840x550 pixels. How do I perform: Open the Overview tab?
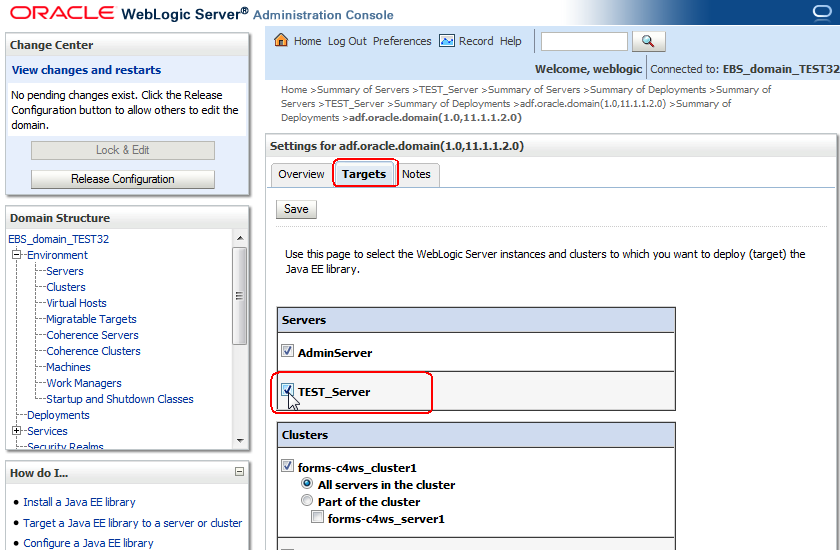click(301, 175)
